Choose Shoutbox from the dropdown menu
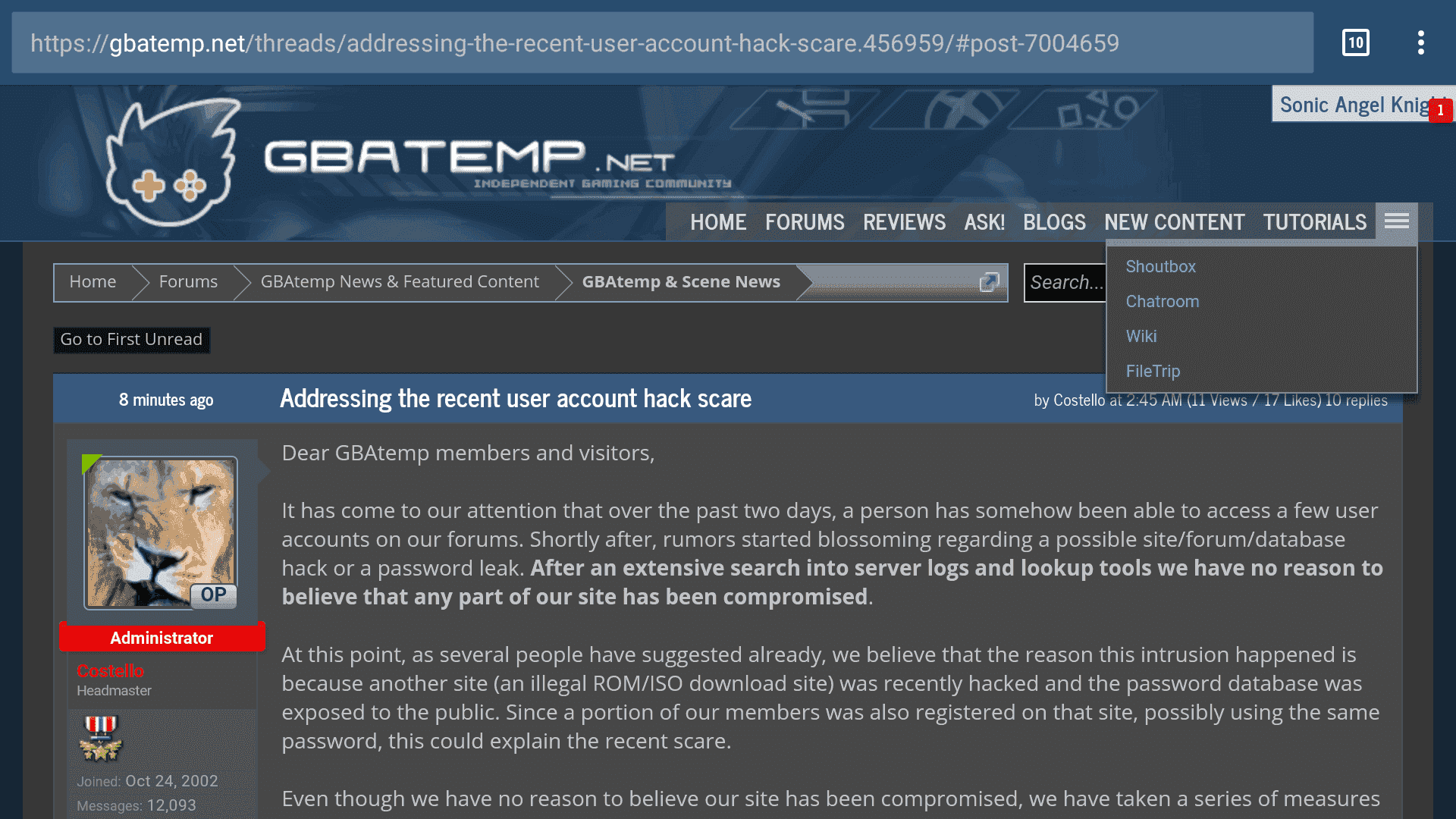The width and height of the screenshot is (1456, 819). pos(1160,267)
